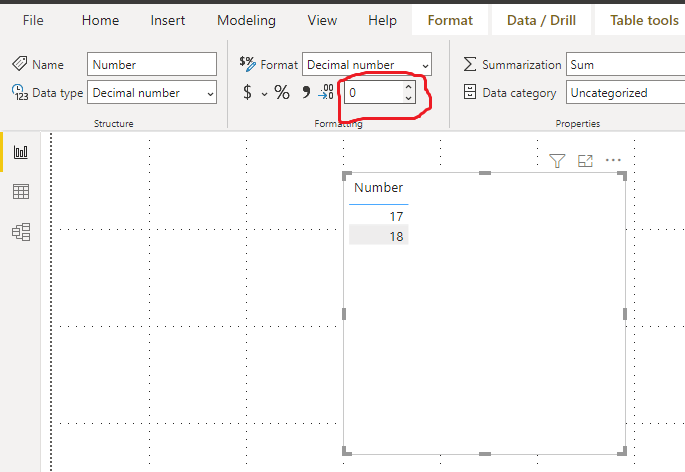Apply percentage format icon

tap(282, 92)
